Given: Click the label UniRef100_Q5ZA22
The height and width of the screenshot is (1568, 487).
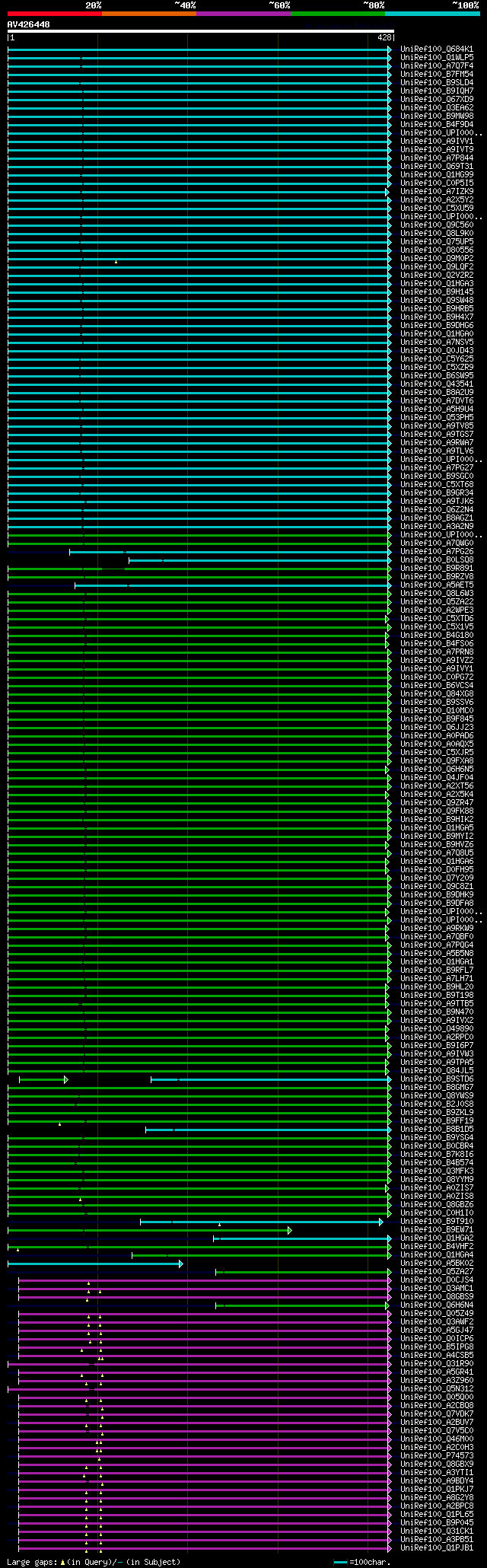Looking at the screenshot, I should click(x=437, y=601).
